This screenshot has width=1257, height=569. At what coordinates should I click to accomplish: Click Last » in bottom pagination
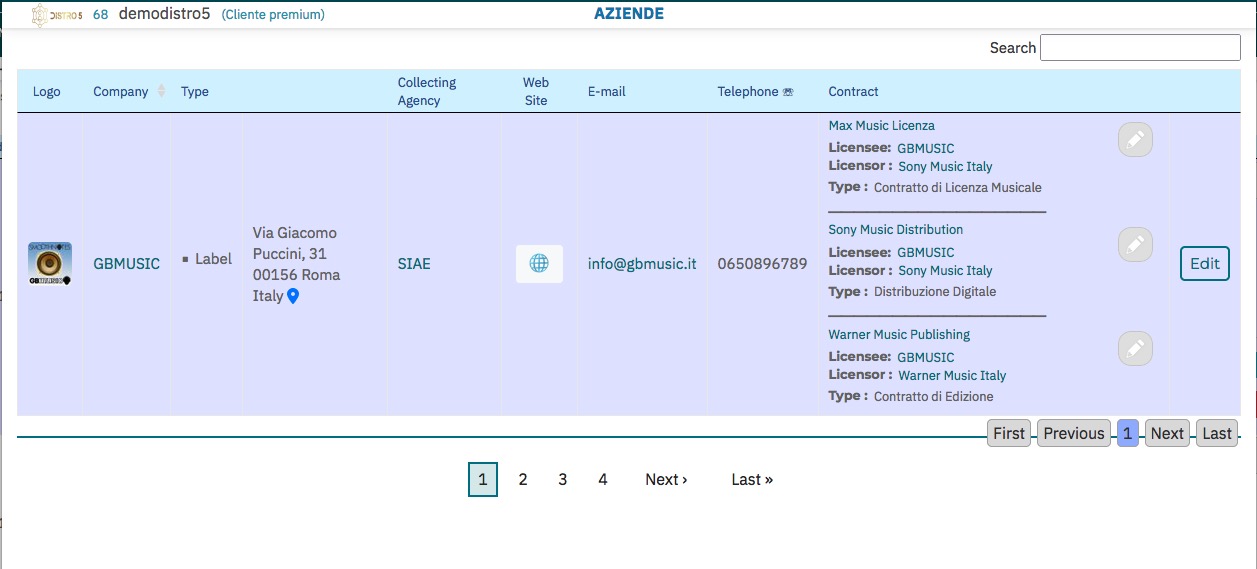(x=752, y=480)
